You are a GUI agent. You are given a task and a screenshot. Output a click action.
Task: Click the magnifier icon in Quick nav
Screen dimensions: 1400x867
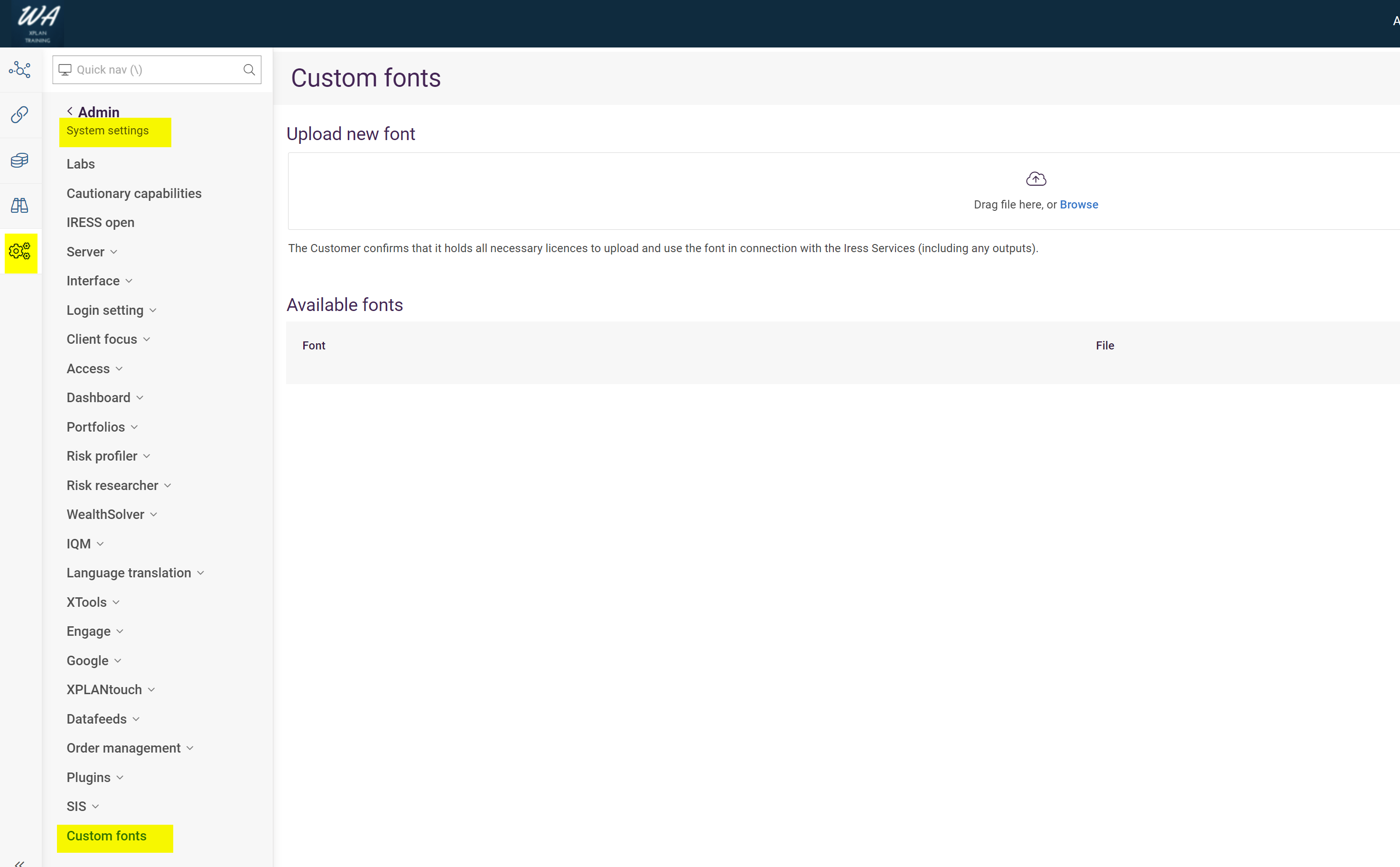(x=249, y=69)
